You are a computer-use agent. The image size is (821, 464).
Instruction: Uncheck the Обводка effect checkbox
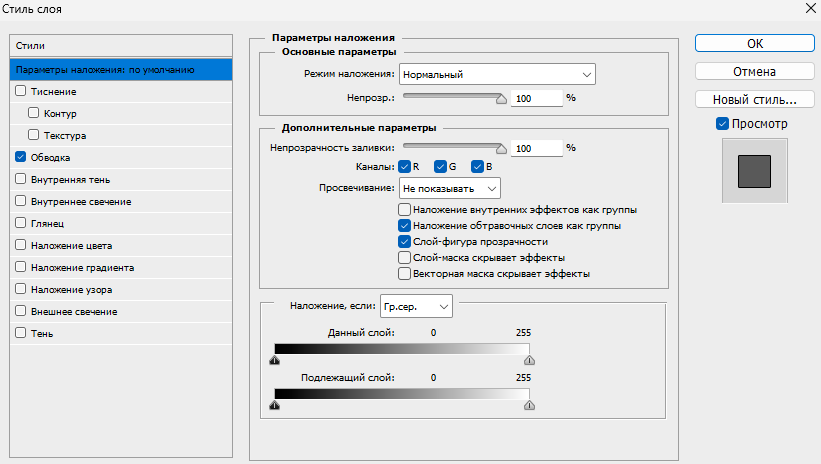[21, 157]
